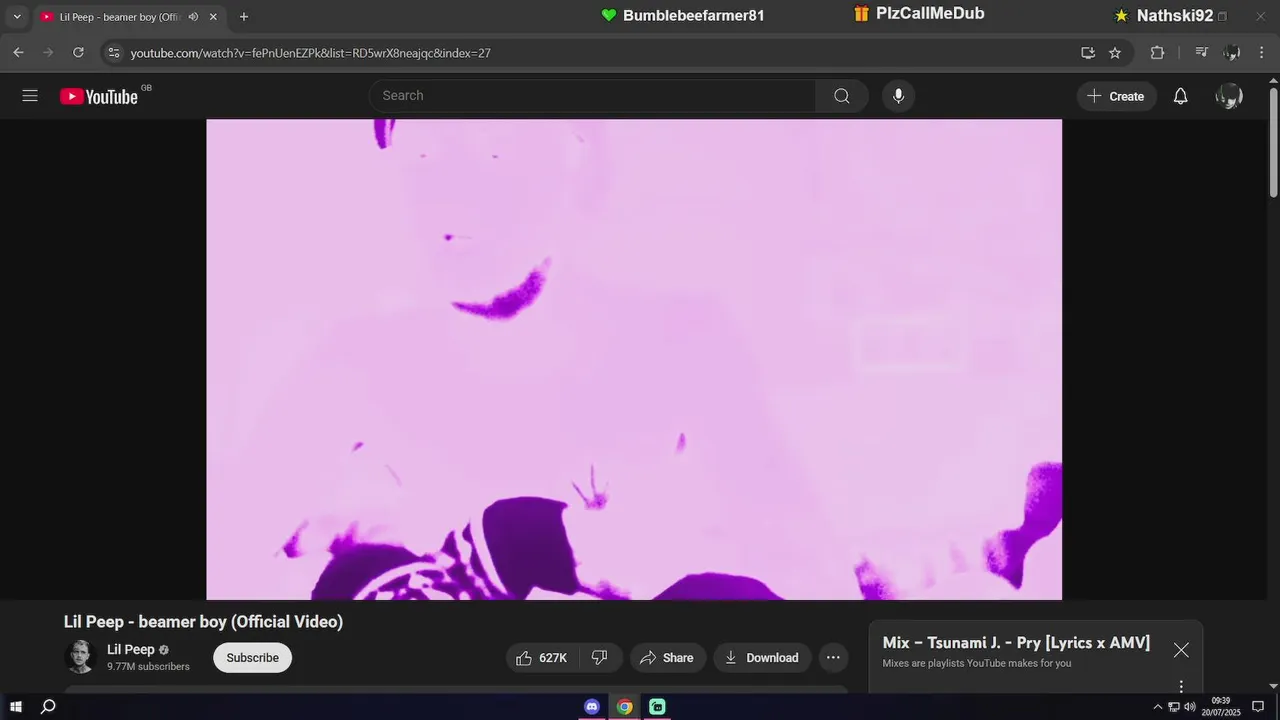Open the tab search dropdown arrow
Screen dimensions: 1280x720
point(16,17)
